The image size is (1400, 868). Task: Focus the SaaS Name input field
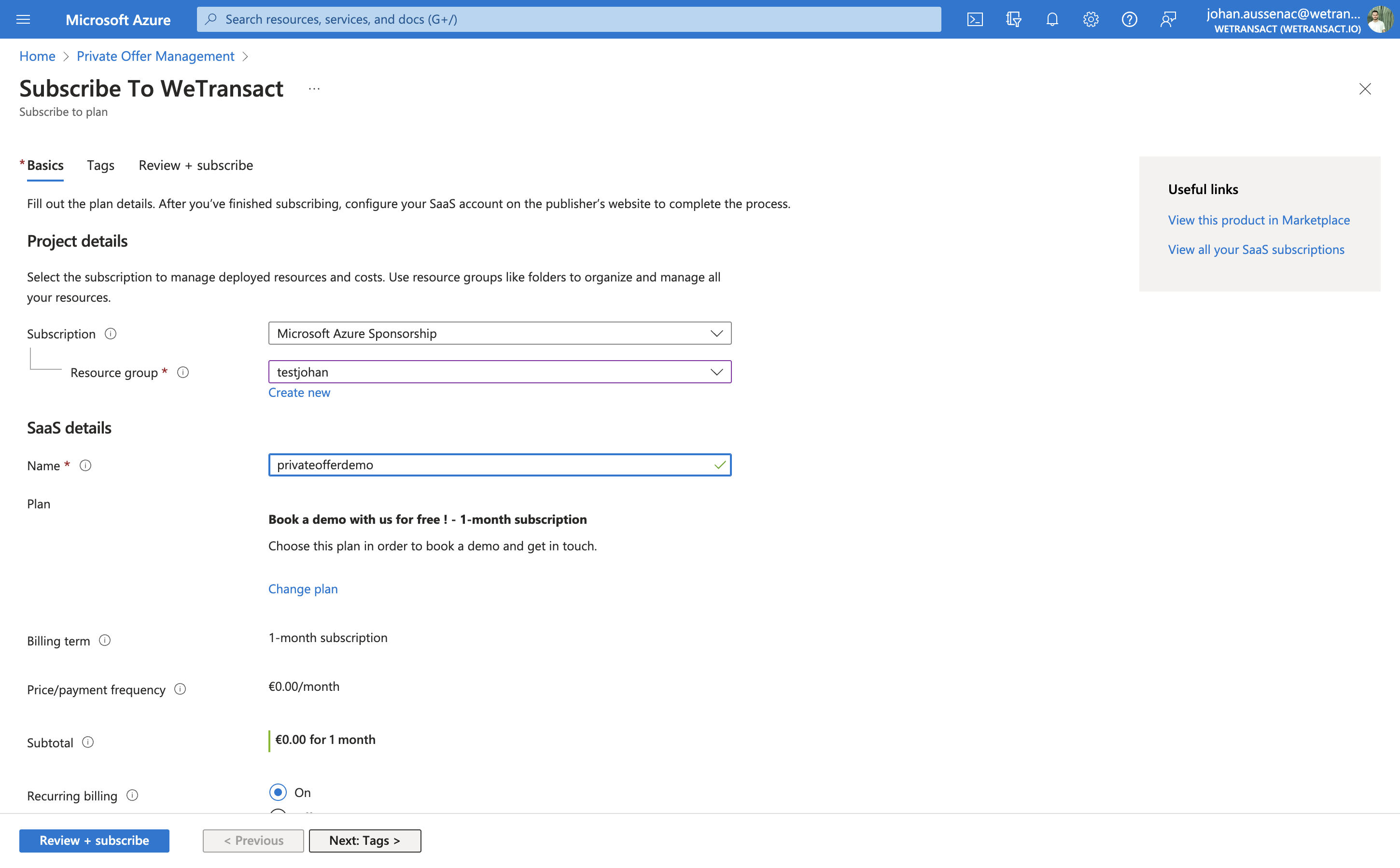pyautogui.click(x=499, y=465)
